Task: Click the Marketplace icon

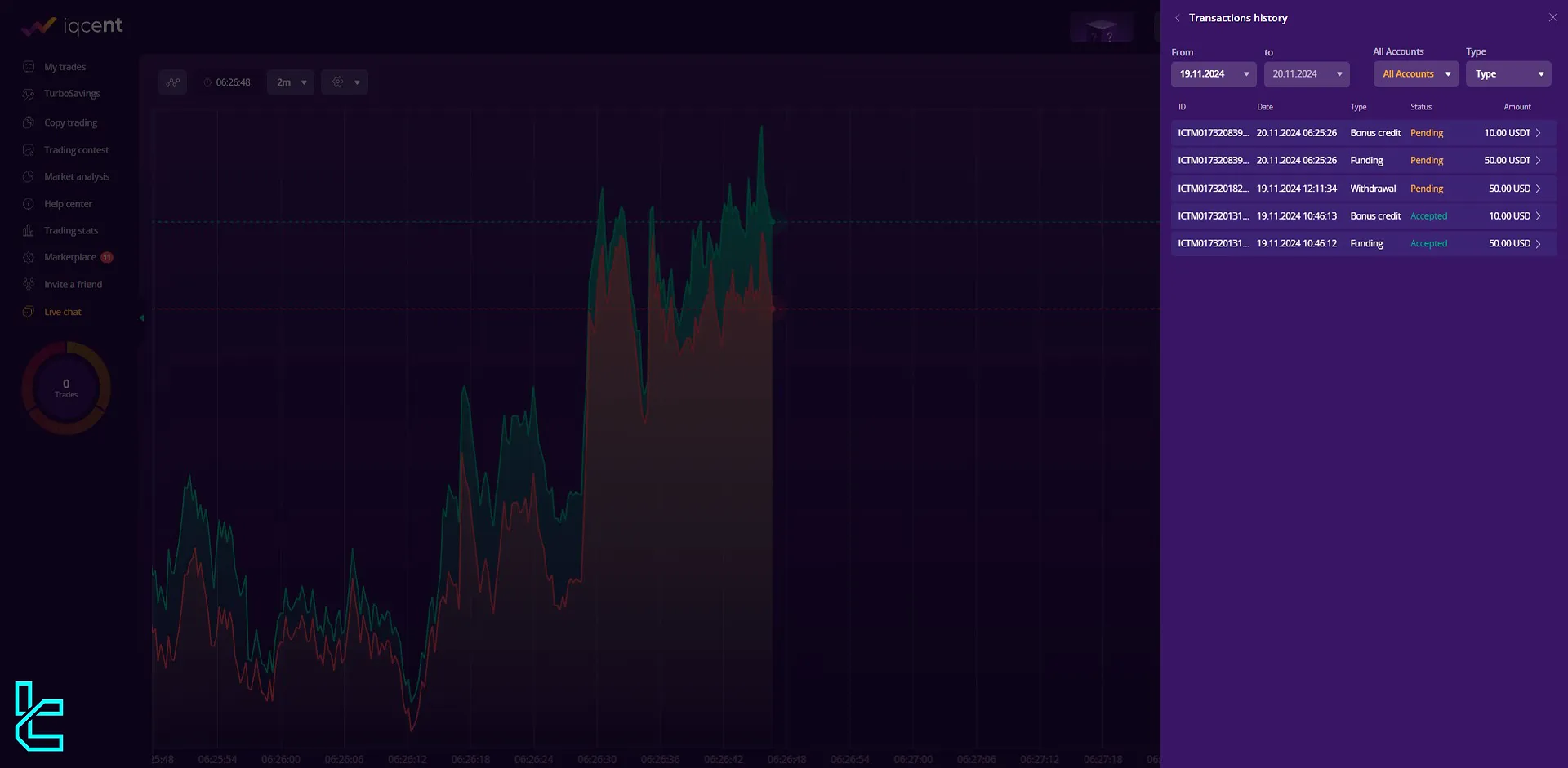Action: pos(29,257)
